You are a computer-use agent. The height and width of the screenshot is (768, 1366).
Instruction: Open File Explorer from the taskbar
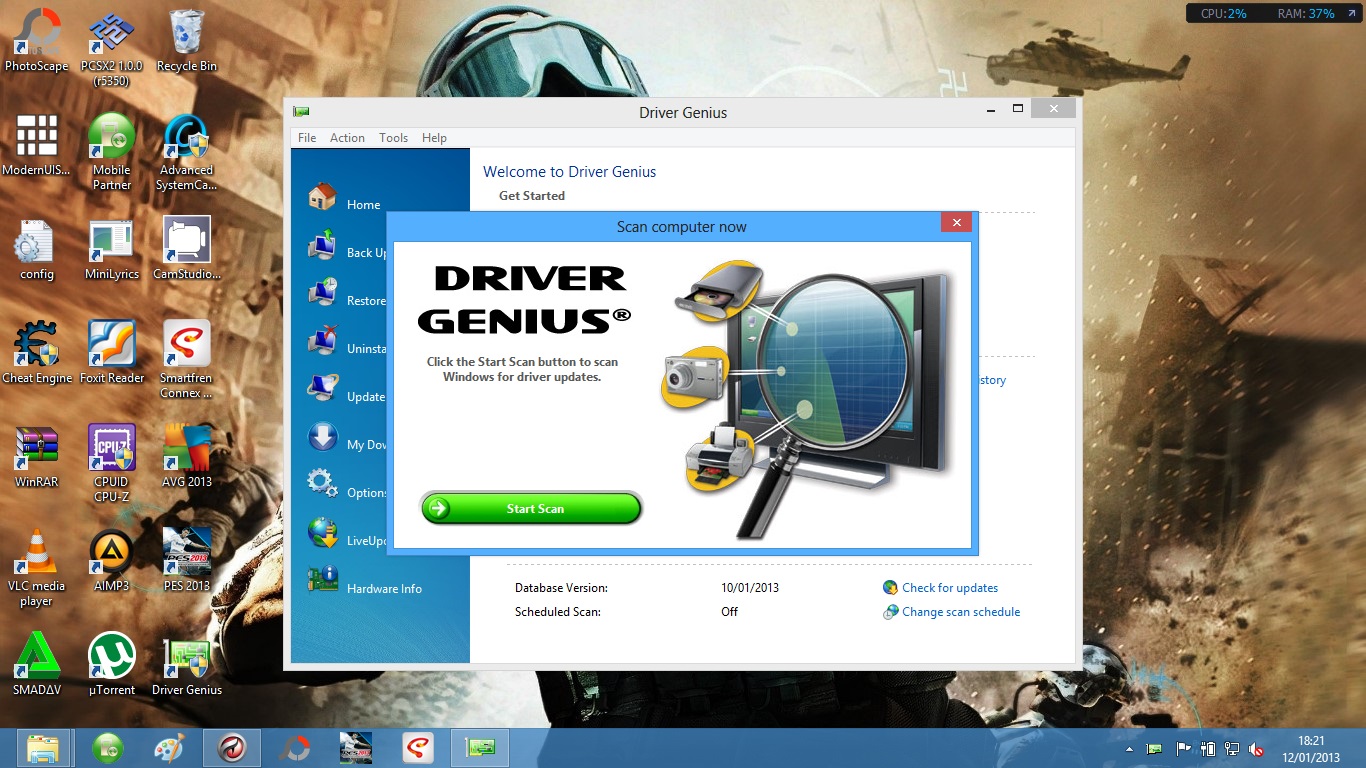click(x=44, y=748)
